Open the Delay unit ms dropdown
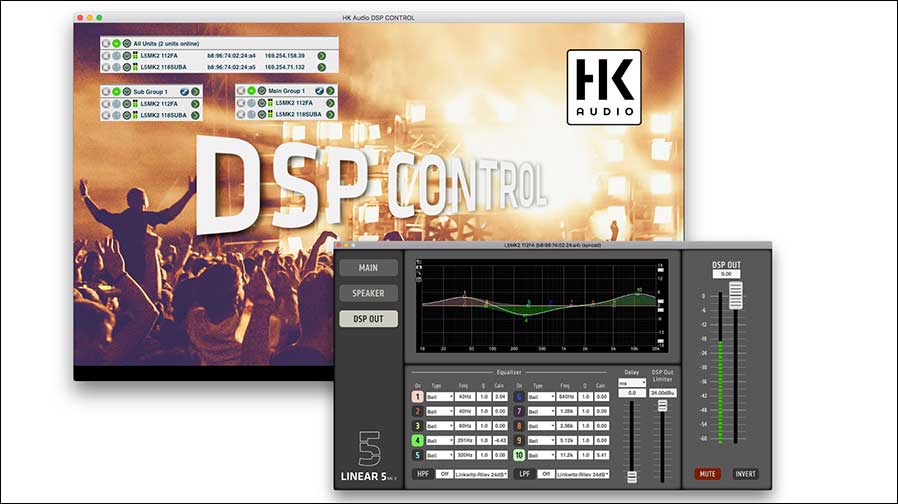 (632, 383)
